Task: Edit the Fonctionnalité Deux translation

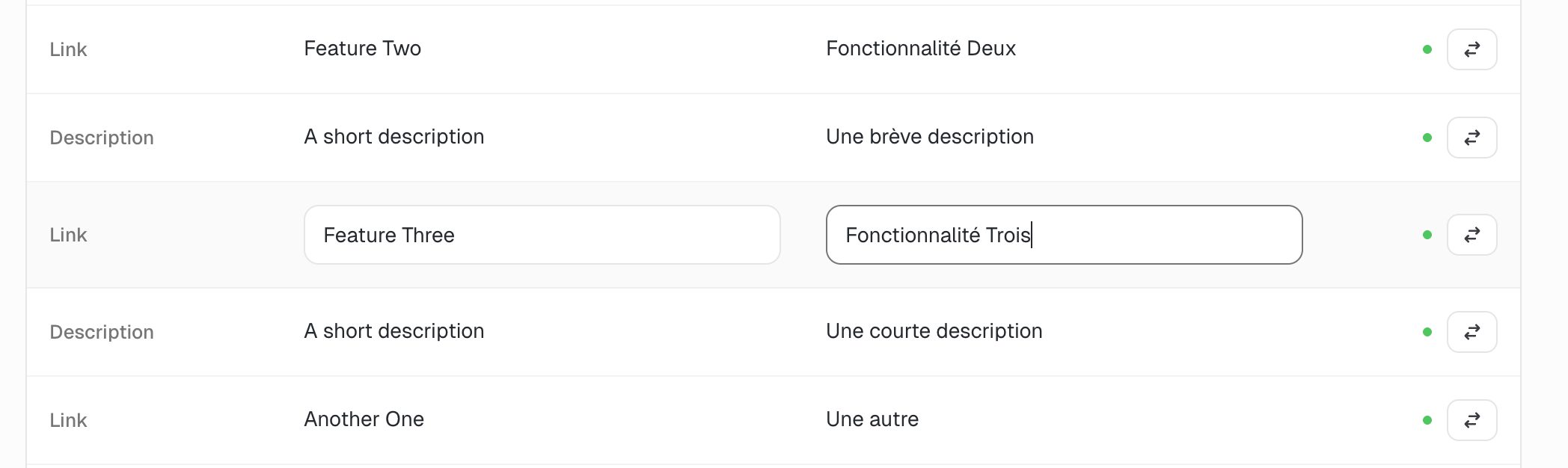Action: pyautogui.click(x=920, y=49)
